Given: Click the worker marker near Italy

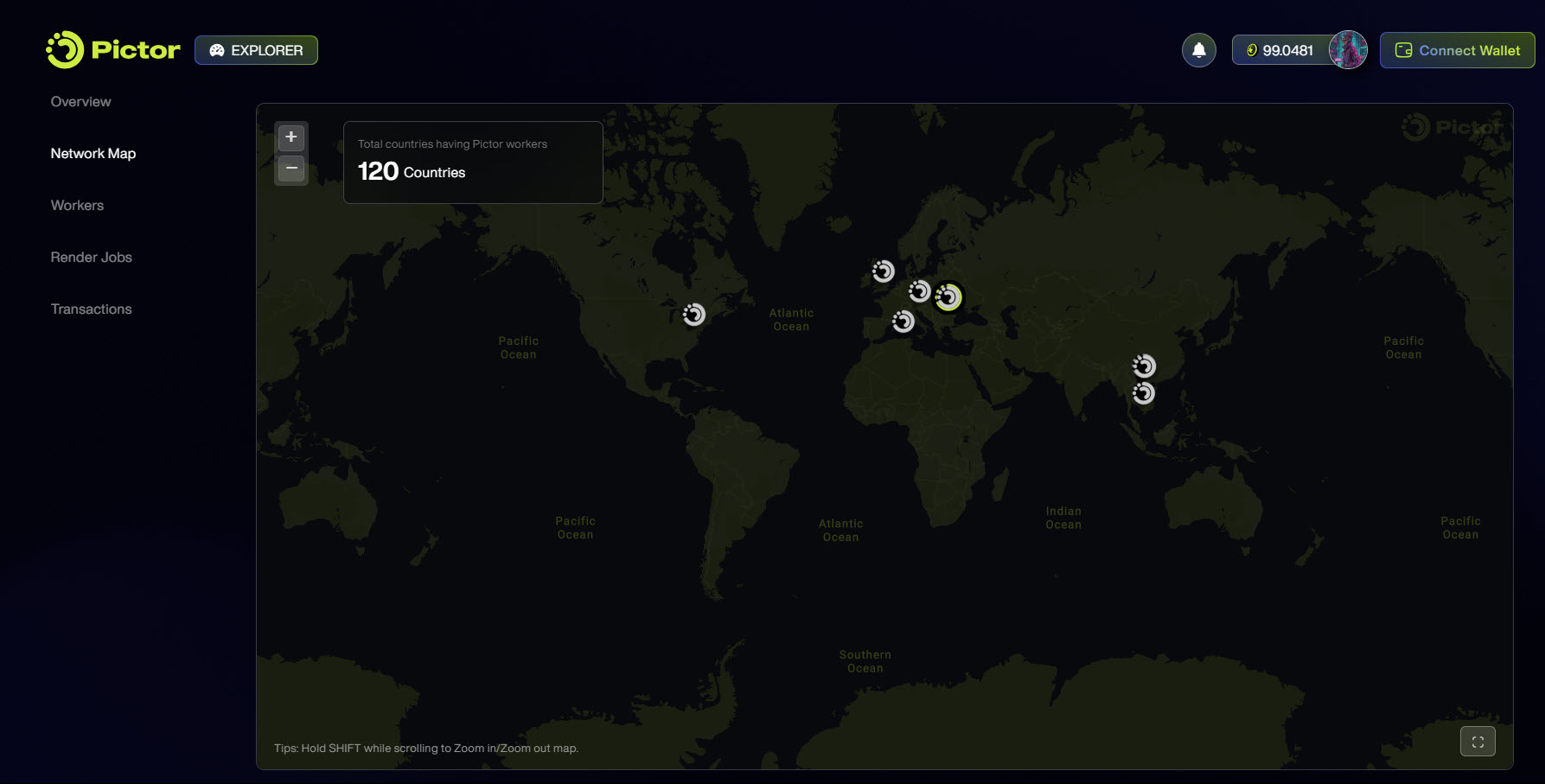Looking at the screenshot, I should [x=903, y=322].
